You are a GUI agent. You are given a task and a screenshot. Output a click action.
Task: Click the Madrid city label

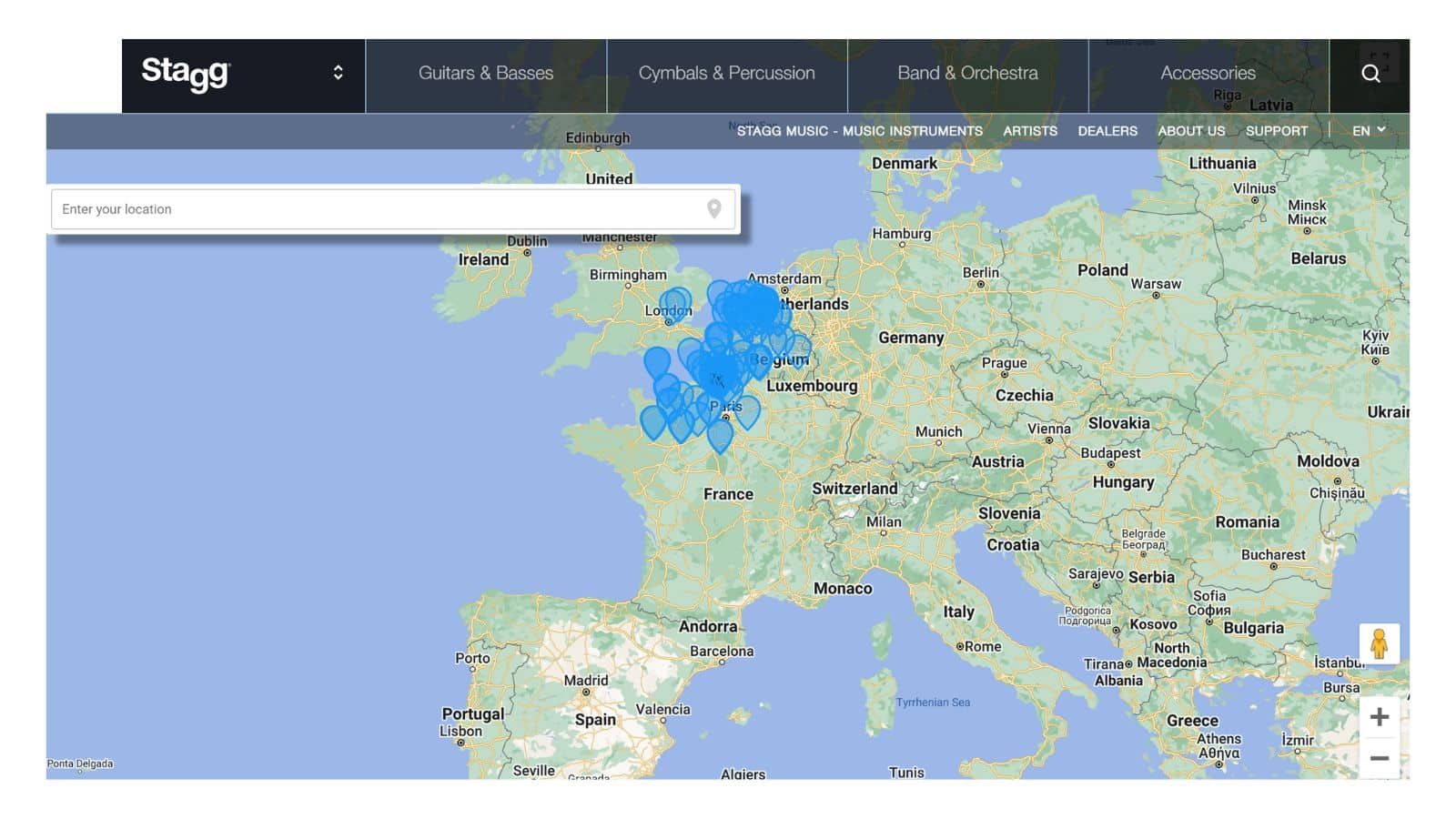coord(586,681)
